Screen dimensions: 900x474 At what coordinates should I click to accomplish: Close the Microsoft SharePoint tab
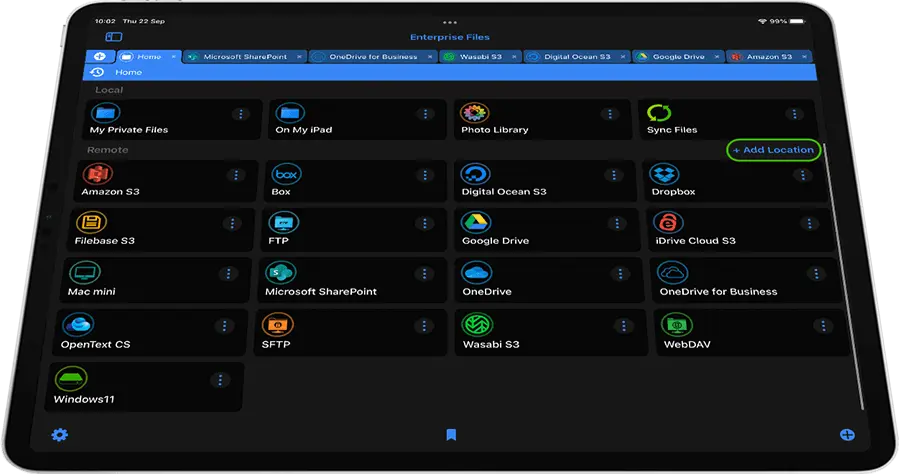coord(300,57)
